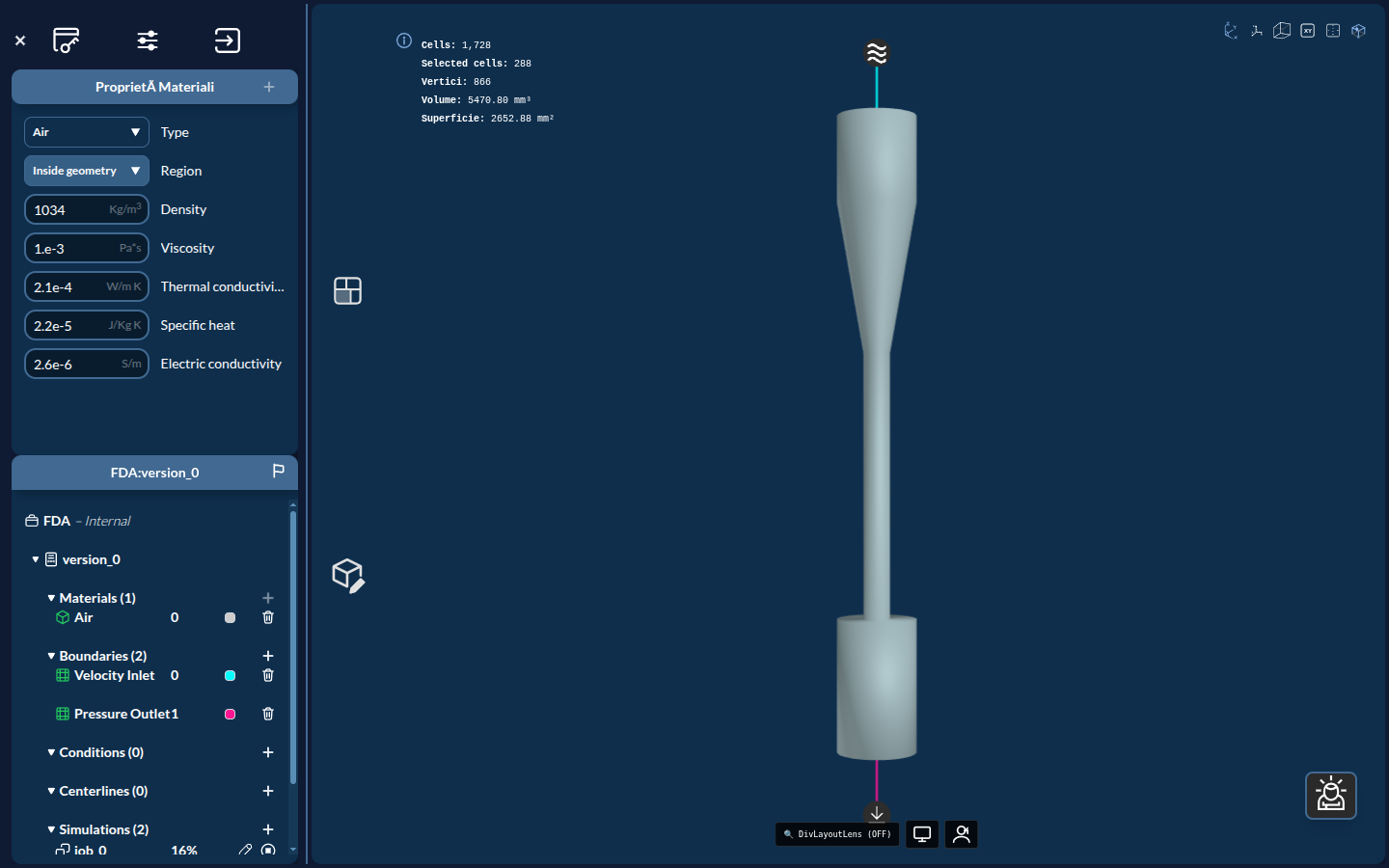Change the Pressure Outlet1 pink color swatch
Image resolution: width=1389 pixels, height=868 pixels.
coord(230,714)
